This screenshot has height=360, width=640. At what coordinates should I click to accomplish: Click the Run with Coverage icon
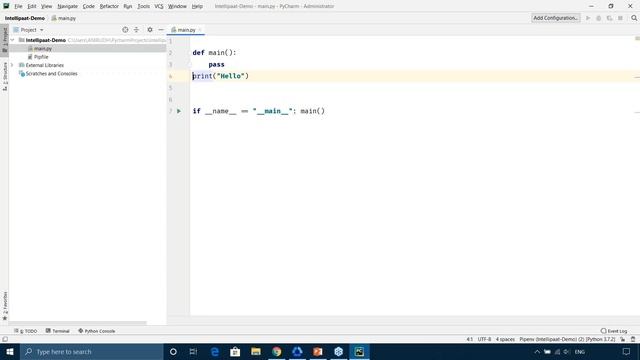click(x=609, y=18)
